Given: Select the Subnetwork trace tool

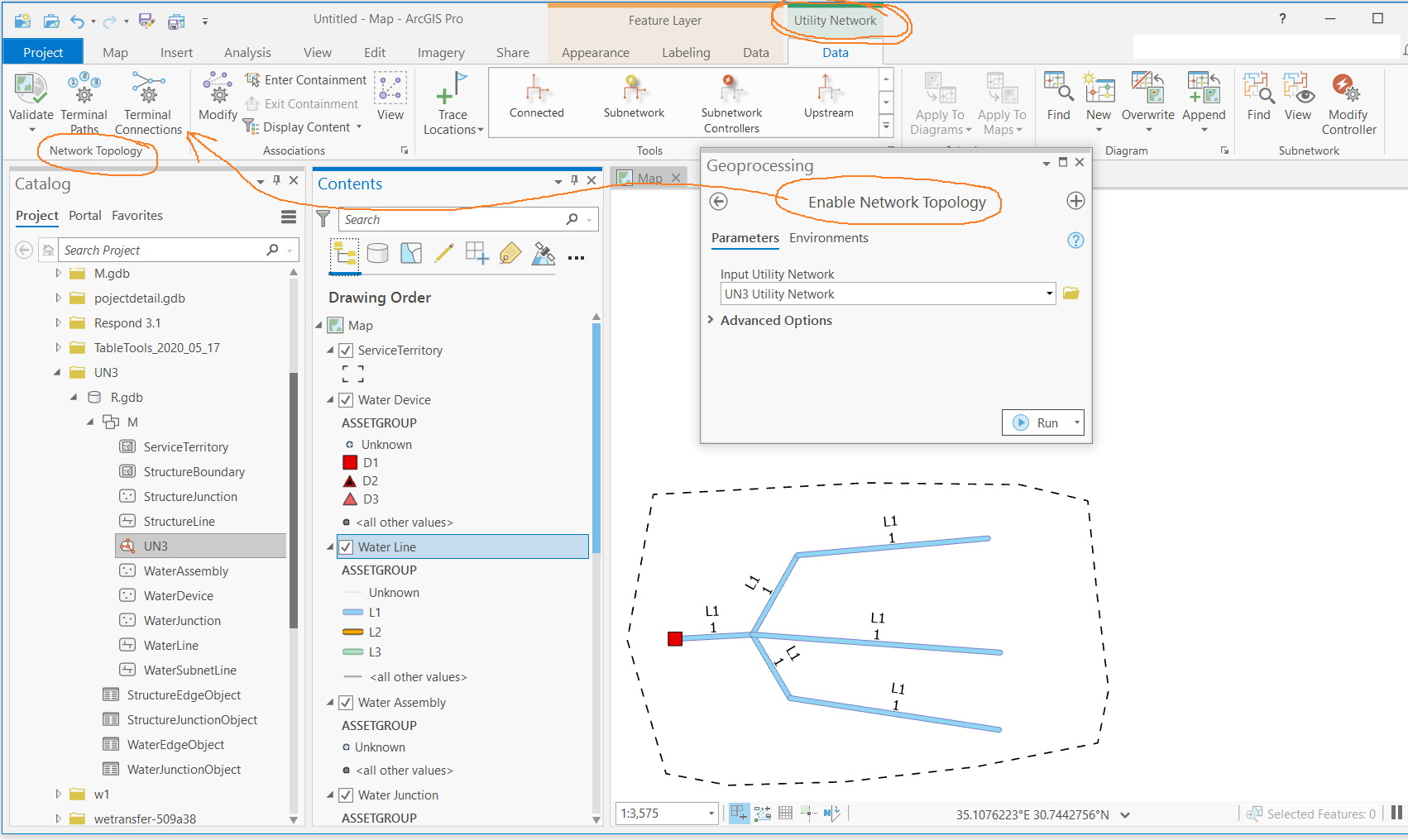Looking at the screenshot, I should pyautogui.click(x=634, y=96).
